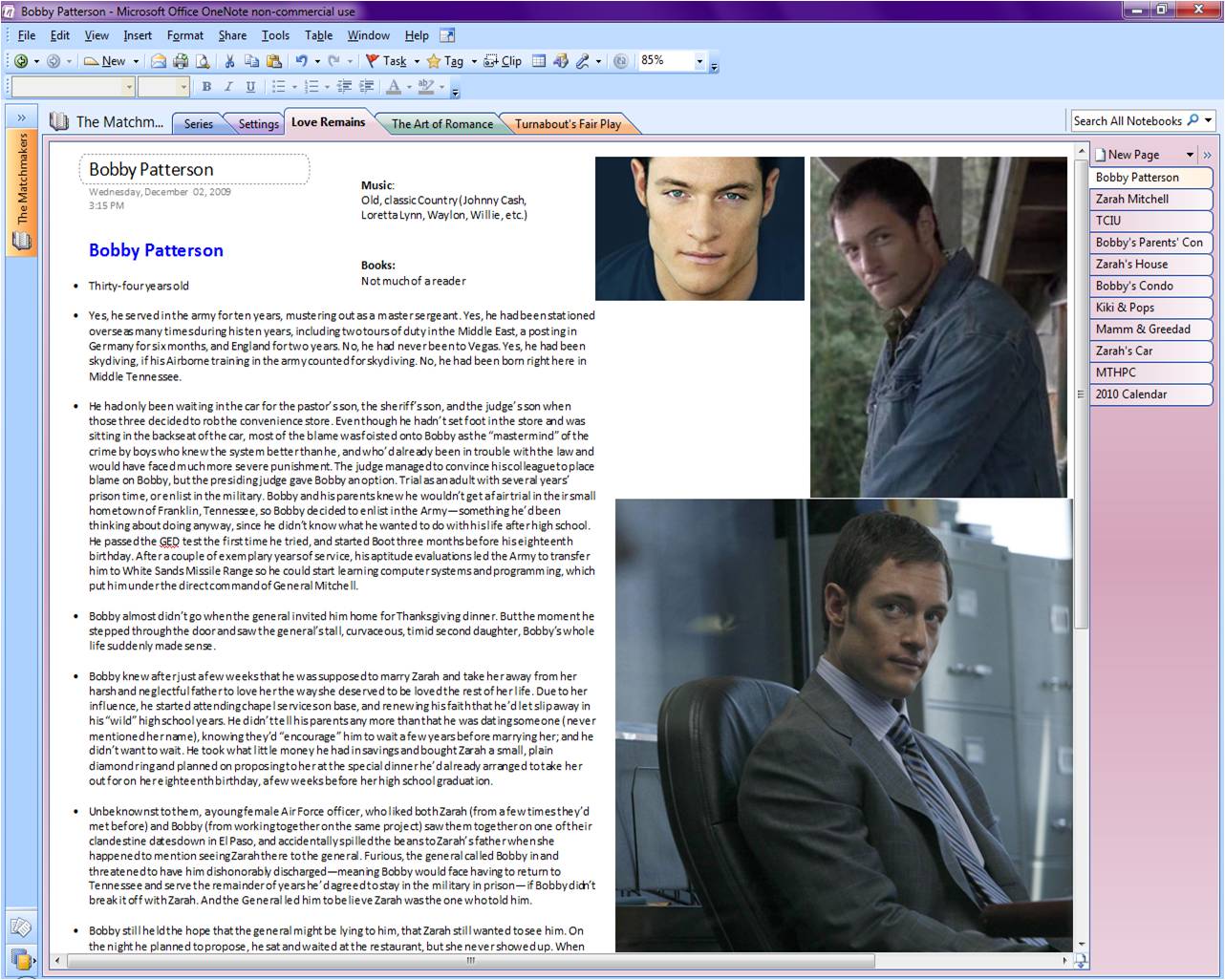The height and width of the screenshot is (980, 1225).
Task: Click the Undo arrow icon
Action: point(301,61)
